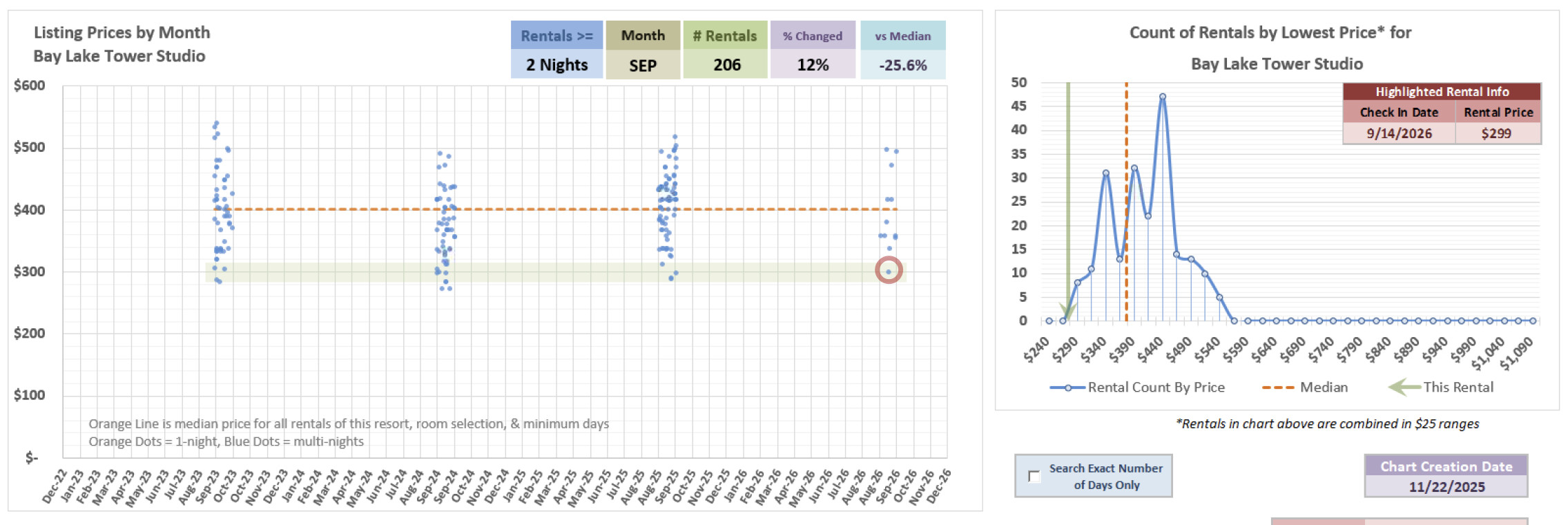
Task: Click the histogram peak point near 47
Action: [x=1163, y=97]
